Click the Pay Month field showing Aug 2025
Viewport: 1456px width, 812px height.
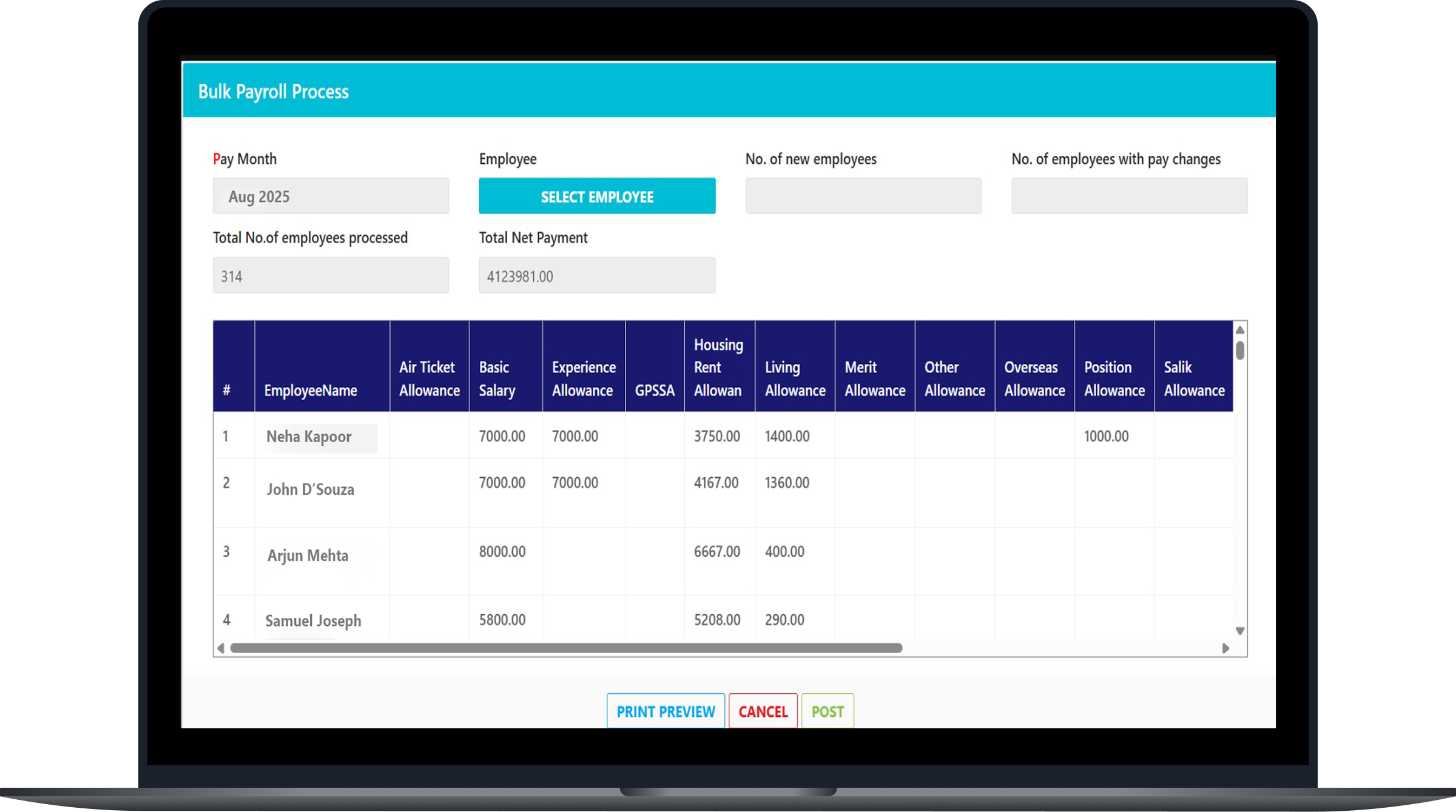tap(331, 196)
